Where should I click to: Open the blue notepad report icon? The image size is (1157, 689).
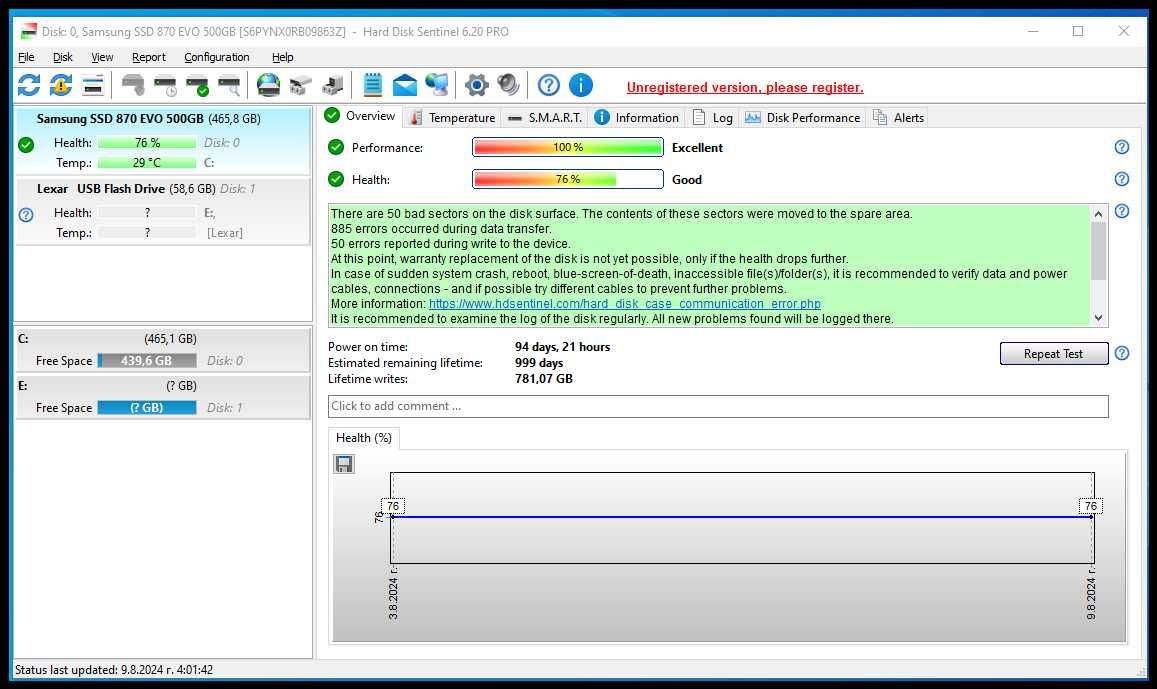click(x=373, y=86)
